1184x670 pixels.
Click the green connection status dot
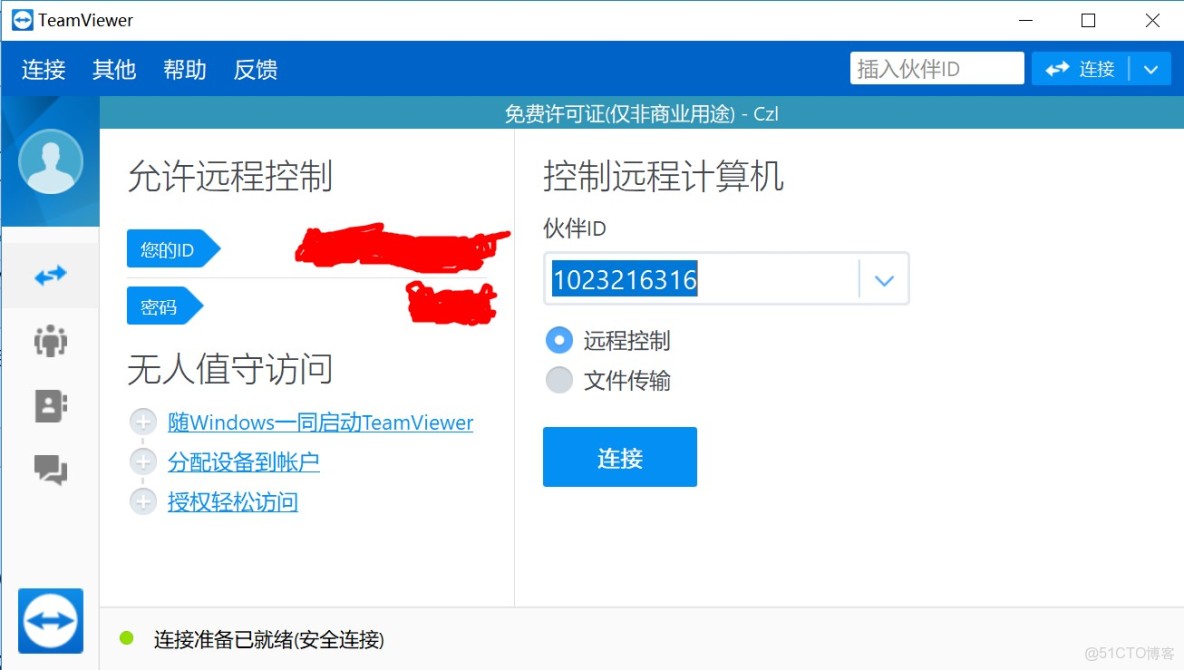coord(127,638)
